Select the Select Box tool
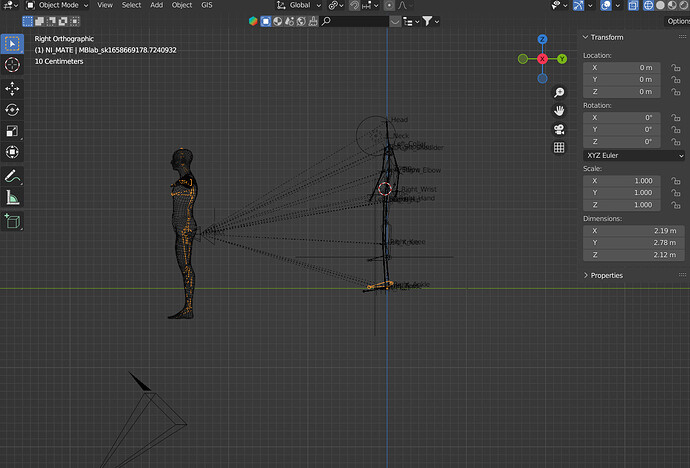The image size is (690, 468). (12, 44)
